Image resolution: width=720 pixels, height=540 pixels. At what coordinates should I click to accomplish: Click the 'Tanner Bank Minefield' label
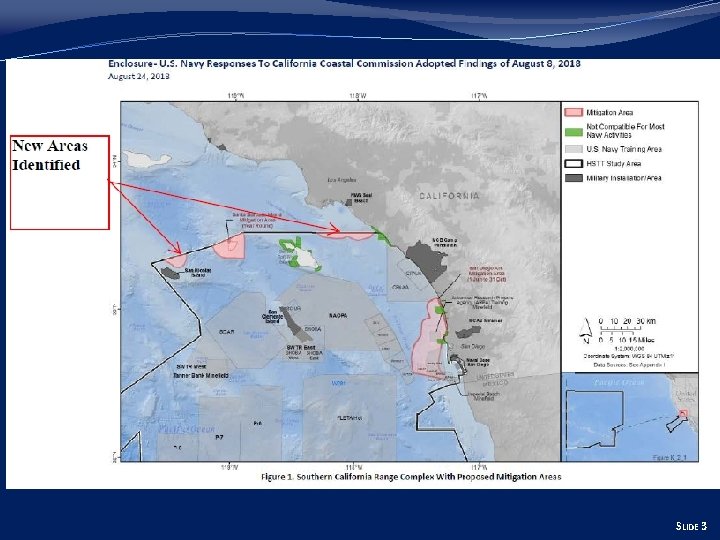coord(200,375)
